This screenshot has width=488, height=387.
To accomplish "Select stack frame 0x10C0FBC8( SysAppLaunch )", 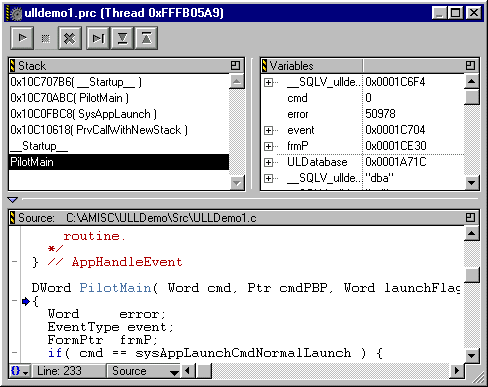I will (x=119, y=114).
